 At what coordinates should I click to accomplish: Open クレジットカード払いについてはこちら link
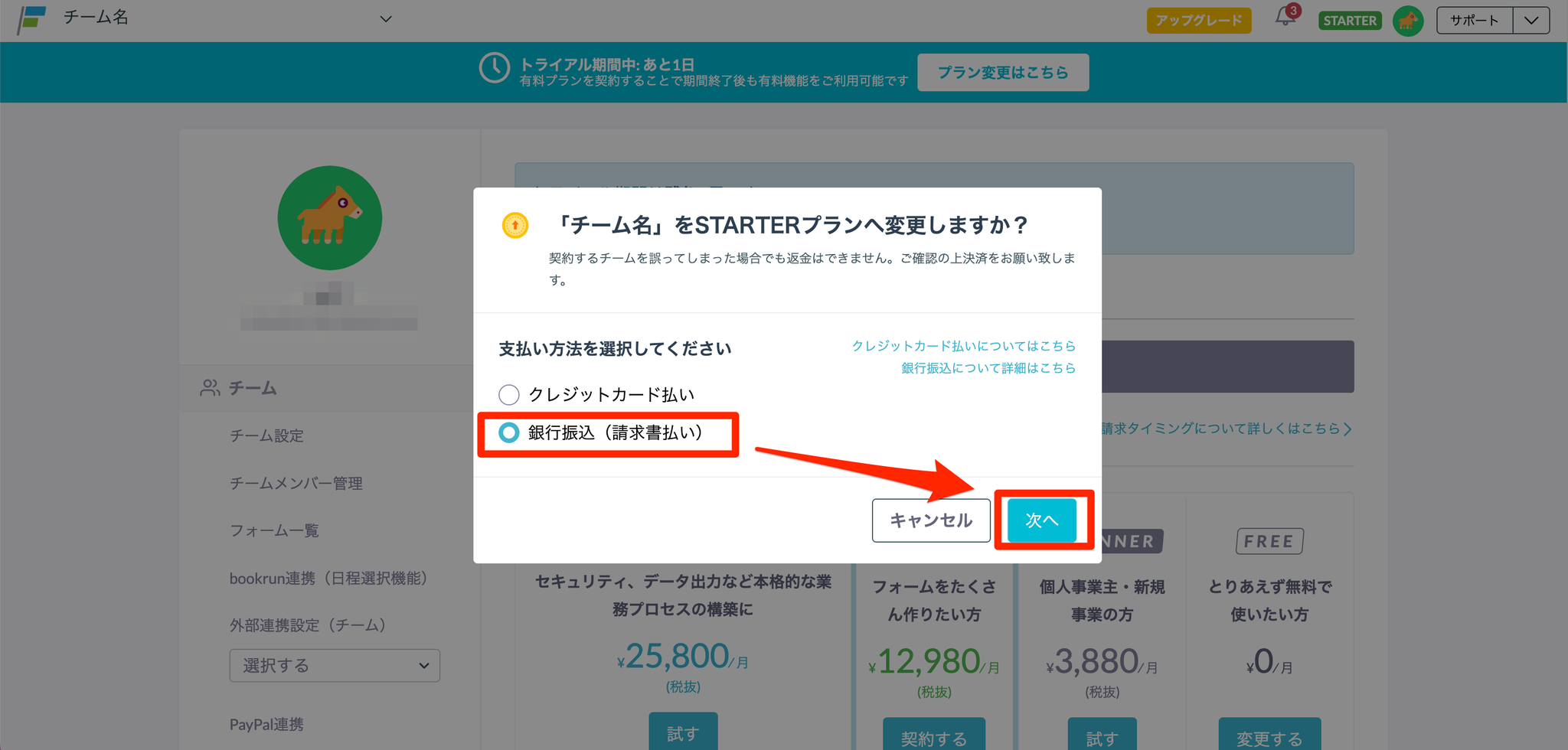click(x=964, y=346)
